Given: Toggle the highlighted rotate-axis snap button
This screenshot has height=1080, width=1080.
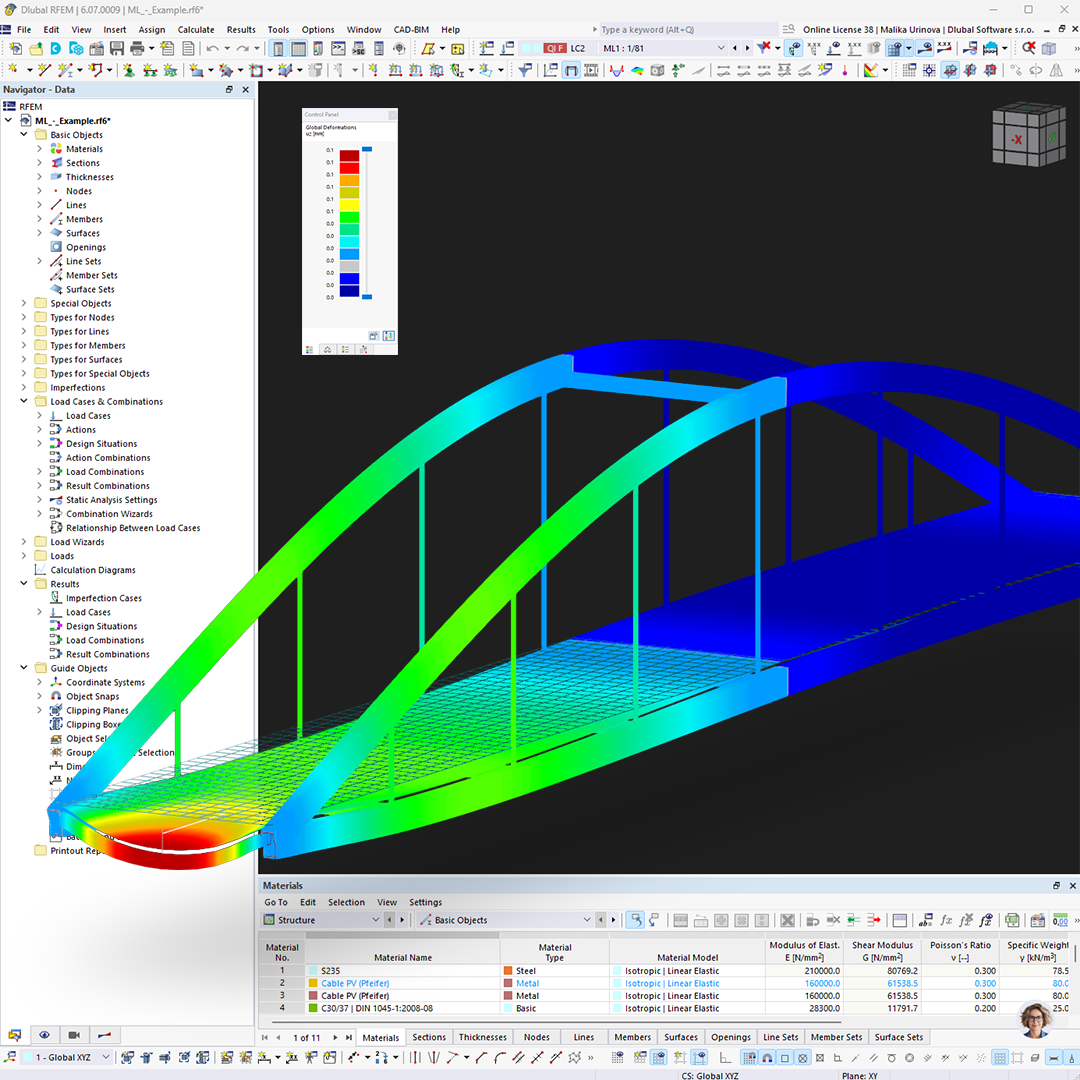Looking at the screenshot, I should click(950, 70).
